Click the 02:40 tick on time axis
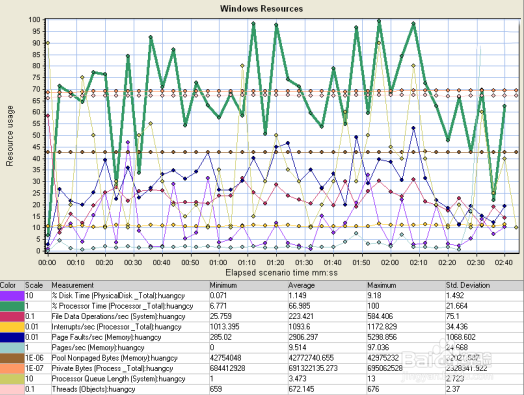 point(504,262)
